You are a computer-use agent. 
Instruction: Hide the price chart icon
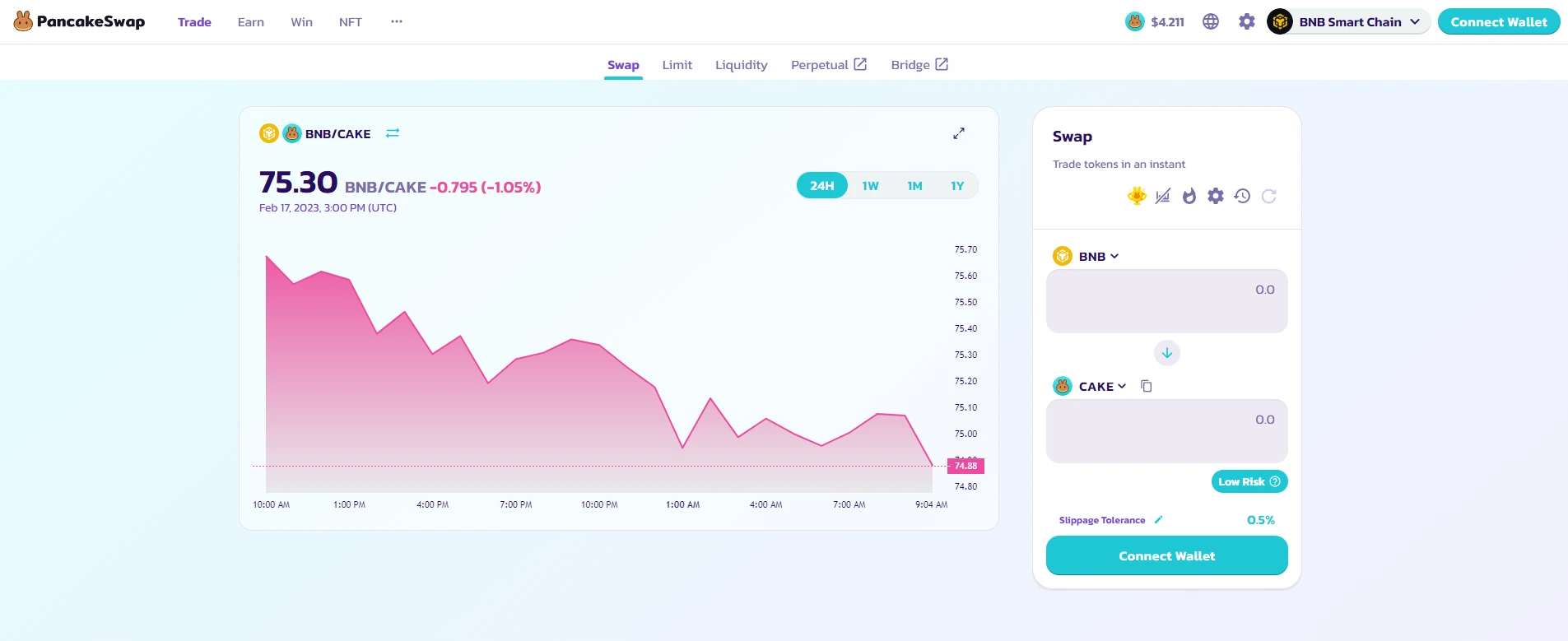point(1163,196)
